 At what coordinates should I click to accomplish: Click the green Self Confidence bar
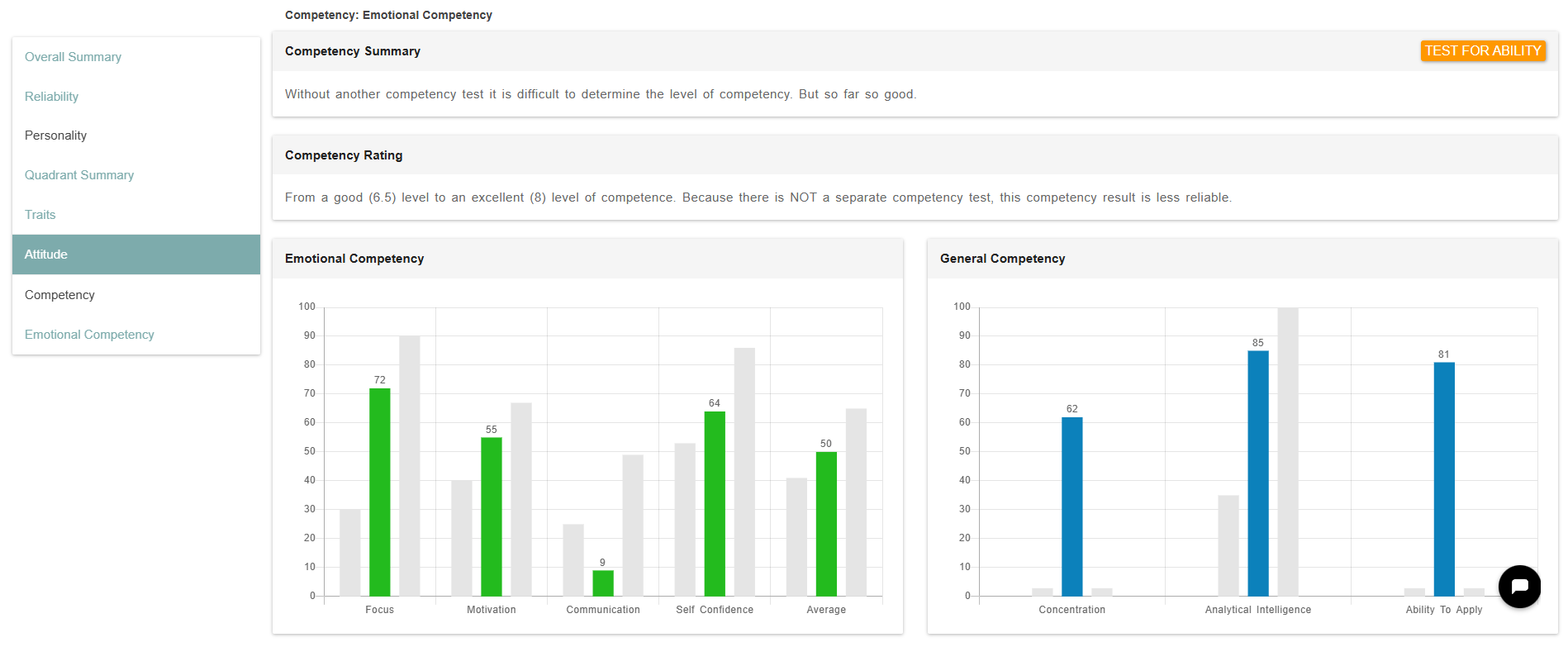click(715, 503)
